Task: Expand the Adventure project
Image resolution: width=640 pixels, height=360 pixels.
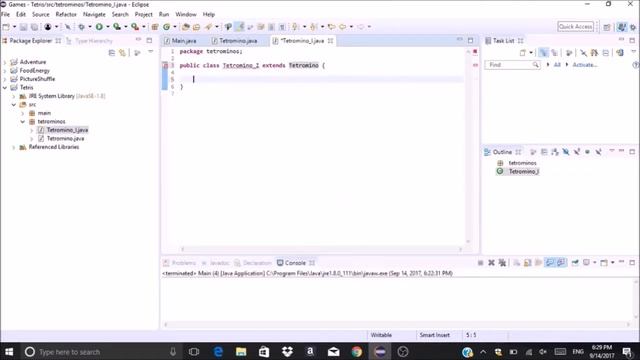Action: (5, 62)
